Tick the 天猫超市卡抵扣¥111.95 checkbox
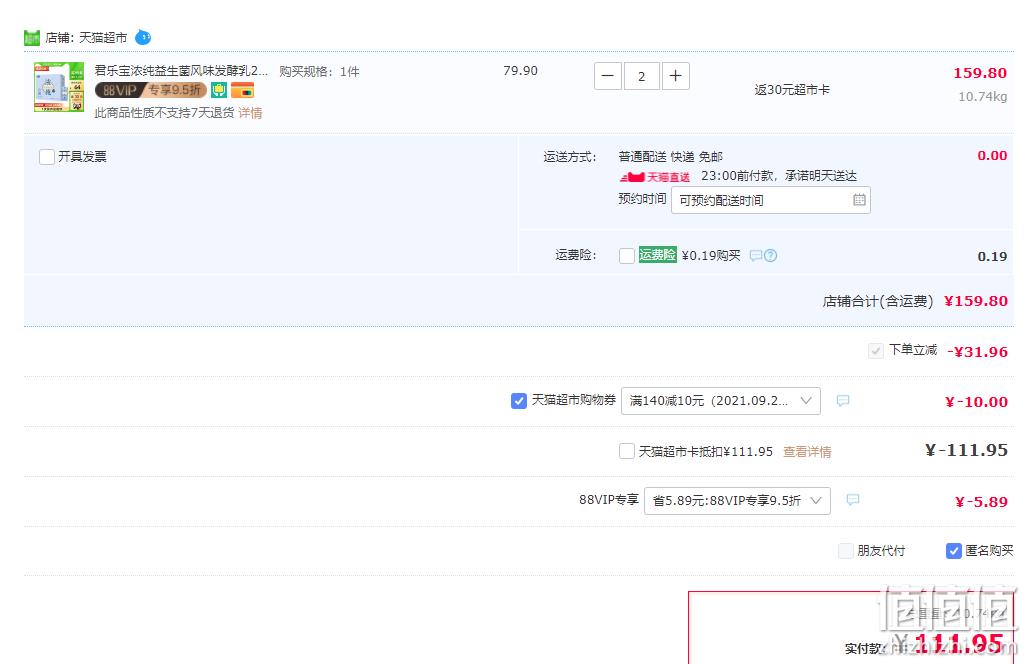 pos(627,451)
